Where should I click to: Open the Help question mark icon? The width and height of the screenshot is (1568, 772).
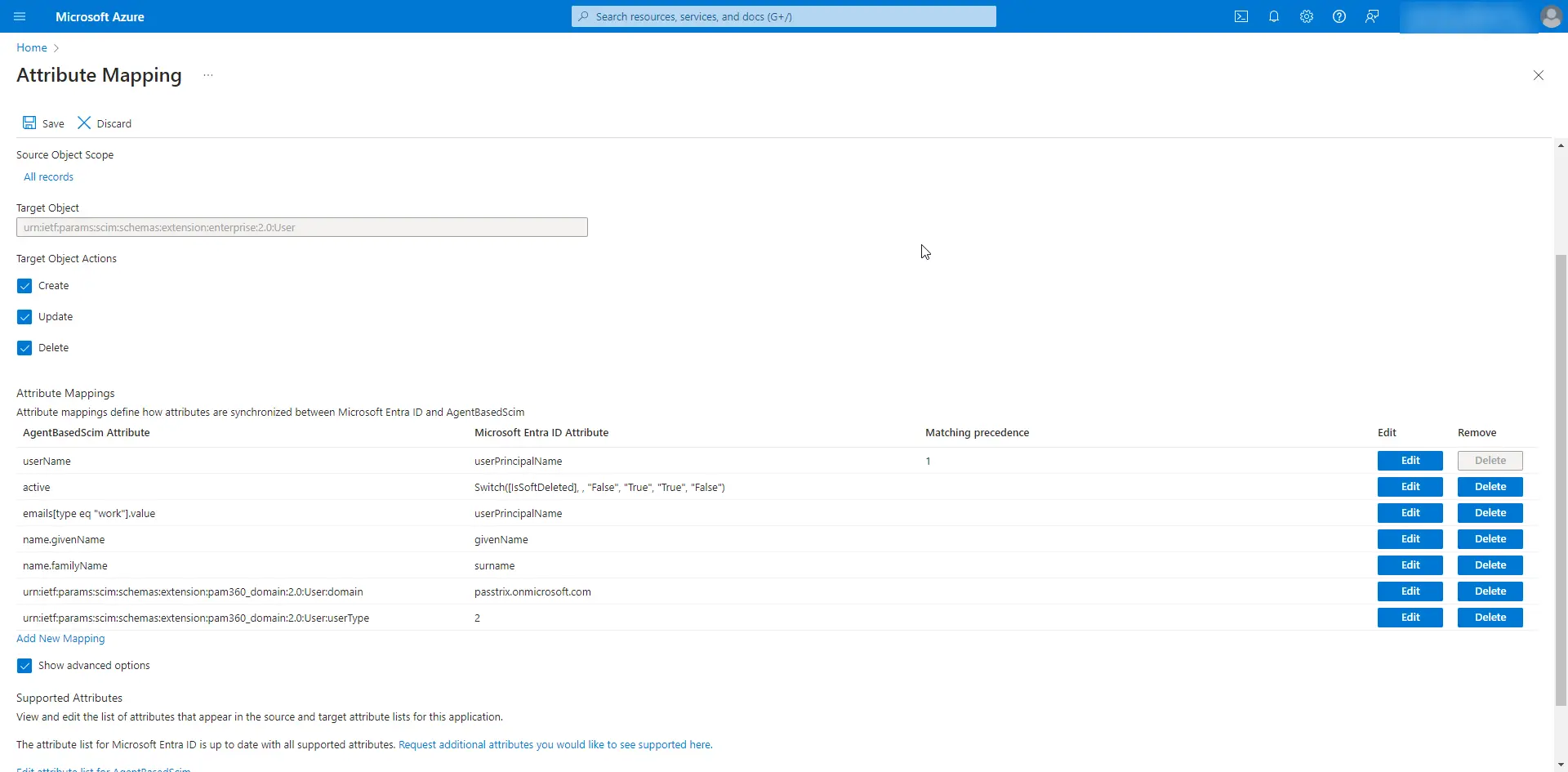(1339, 16)
